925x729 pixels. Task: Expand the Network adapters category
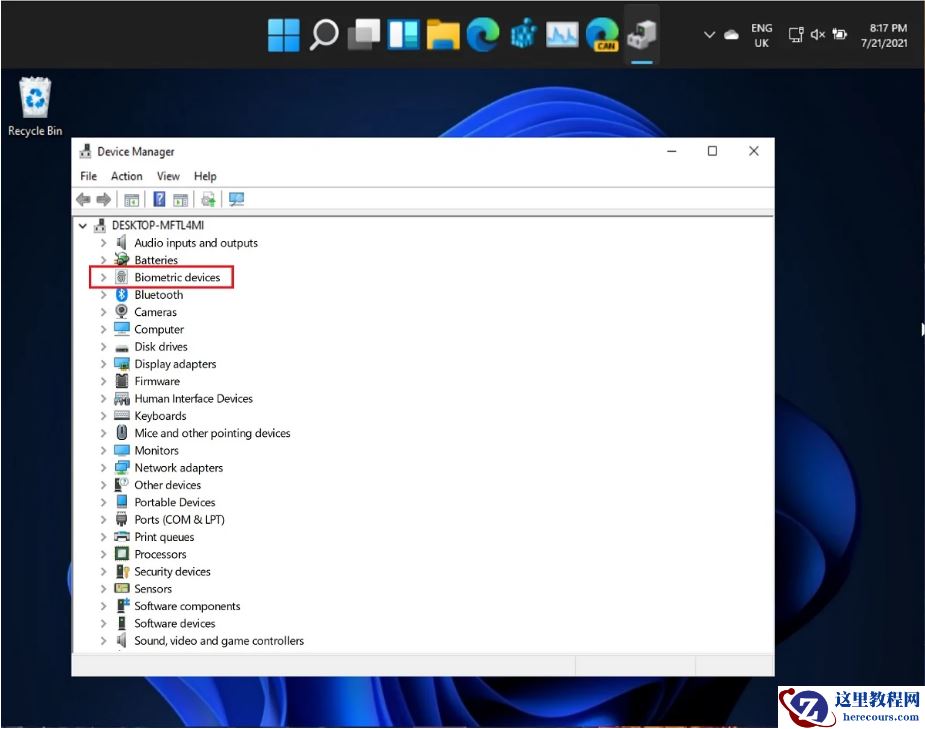point(104,467)
